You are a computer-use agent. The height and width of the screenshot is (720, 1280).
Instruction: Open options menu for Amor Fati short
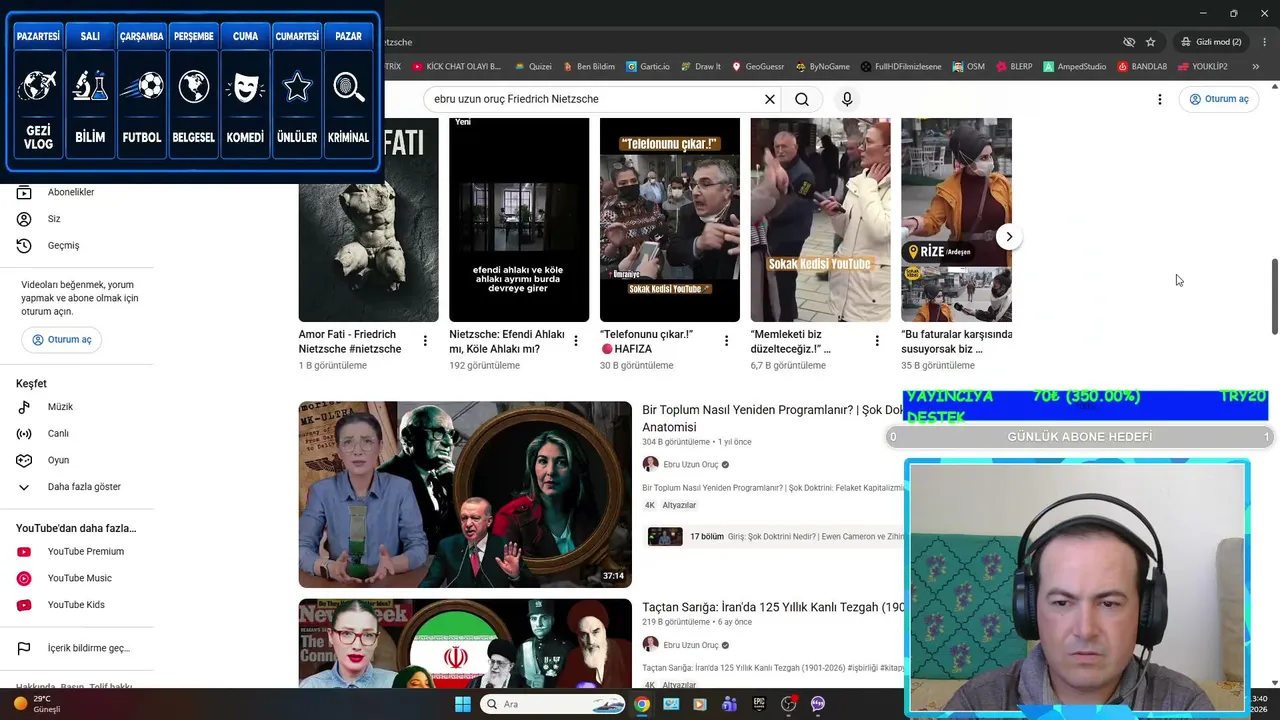click(425, 341)
